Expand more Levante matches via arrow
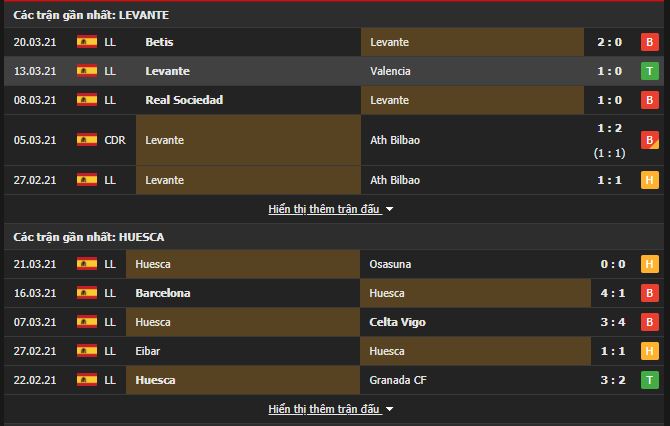 pos(389,209)
